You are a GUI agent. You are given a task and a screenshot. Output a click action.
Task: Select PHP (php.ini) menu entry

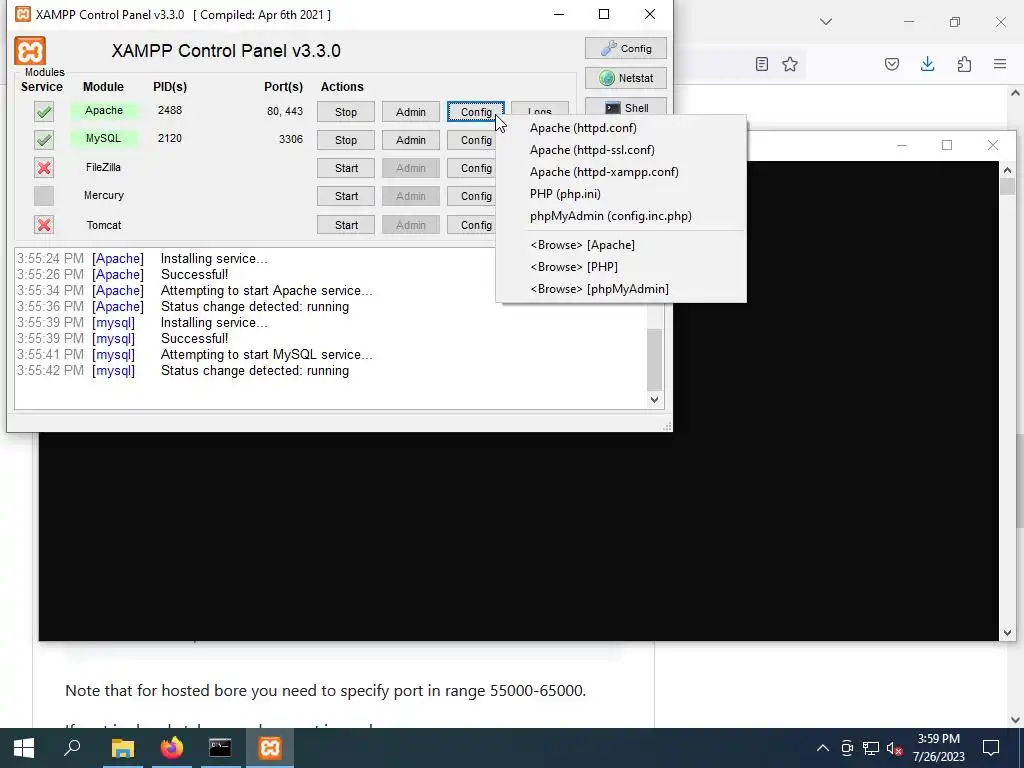point(621,194)
